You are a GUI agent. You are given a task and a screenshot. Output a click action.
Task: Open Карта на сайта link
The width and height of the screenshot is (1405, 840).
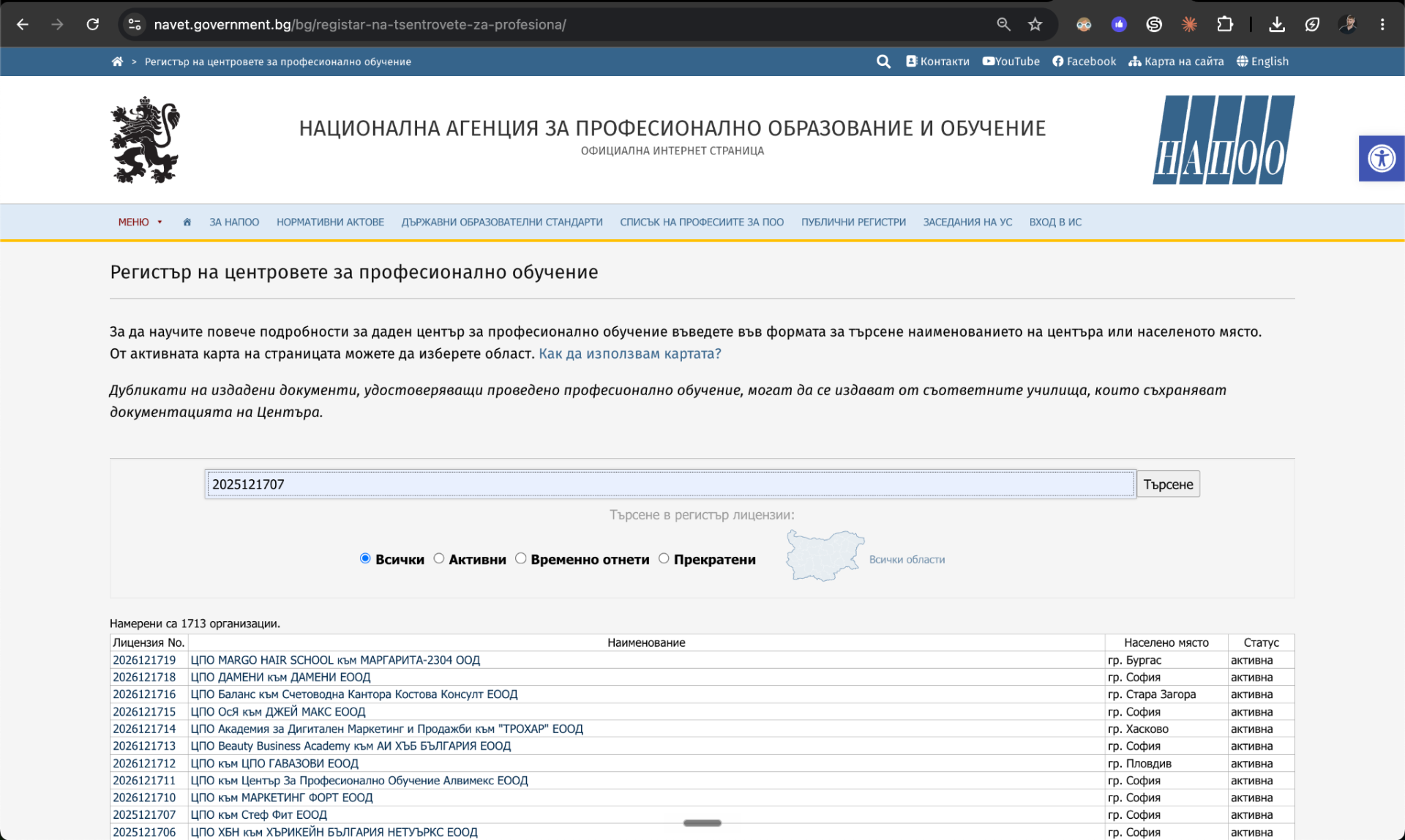click(1176, 61)
